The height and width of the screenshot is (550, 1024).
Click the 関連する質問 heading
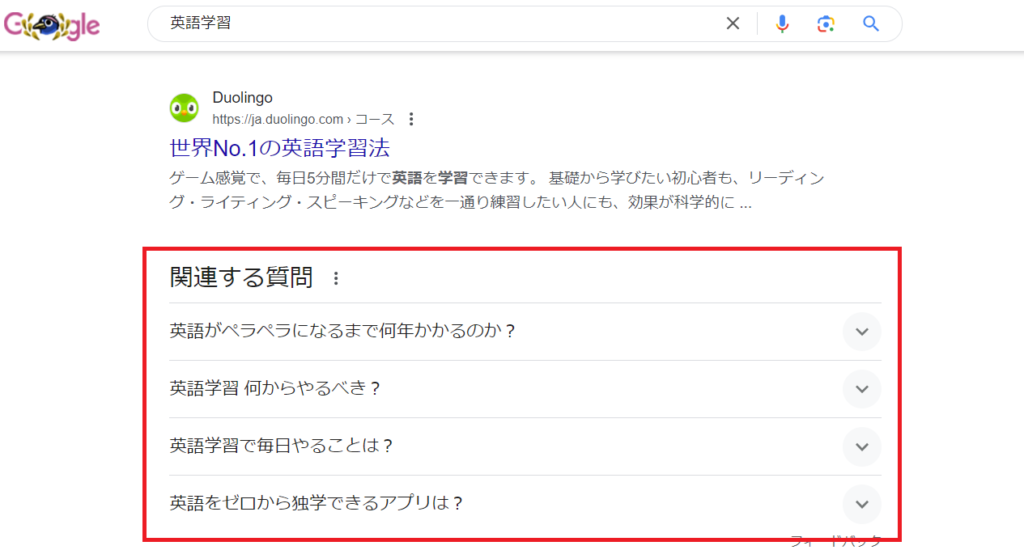click(x=241, y=277)
